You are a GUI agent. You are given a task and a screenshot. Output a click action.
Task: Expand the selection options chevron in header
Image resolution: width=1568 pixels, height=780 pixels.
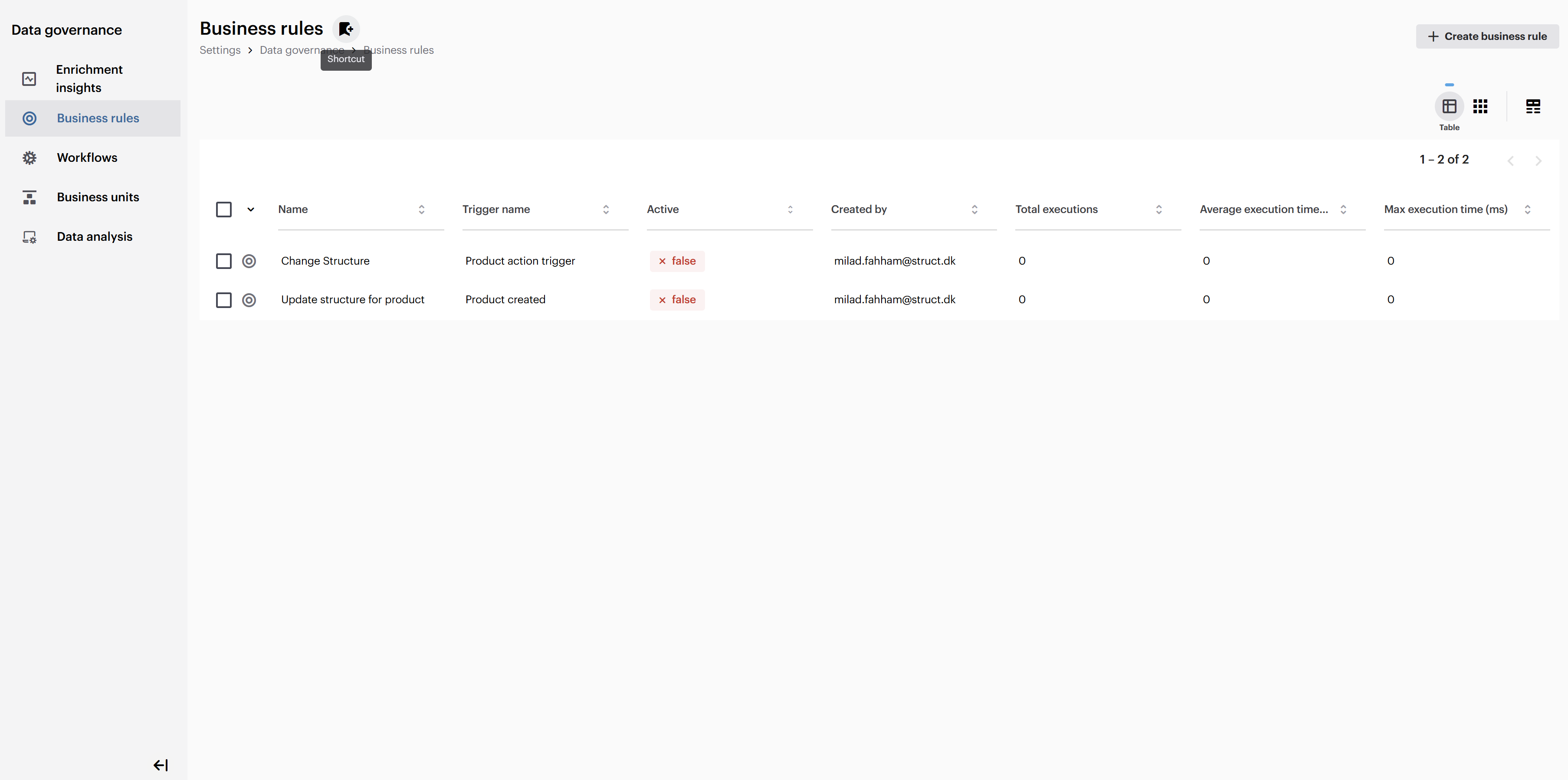(251, 209)
